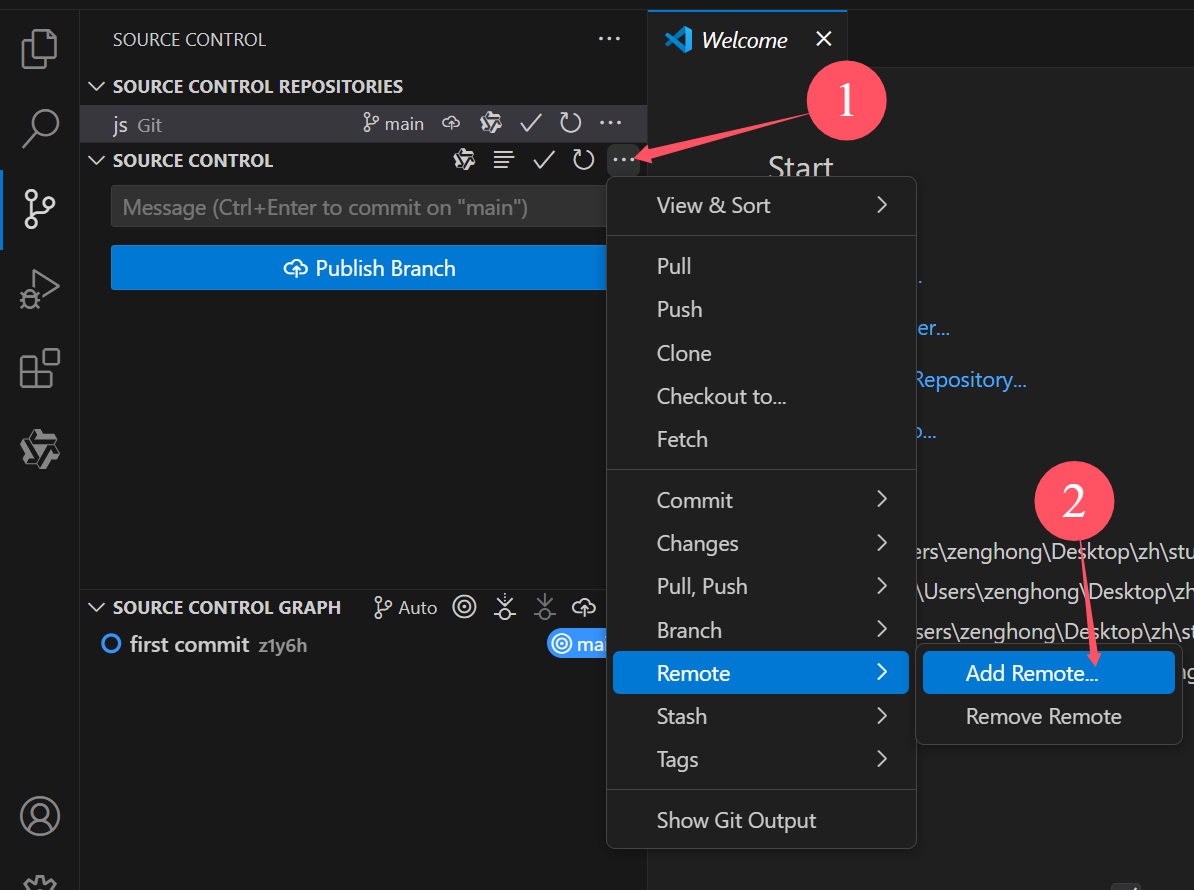
Task: Click the Publish Branch button
Action: pyautogui.click(x=359, y=267)
